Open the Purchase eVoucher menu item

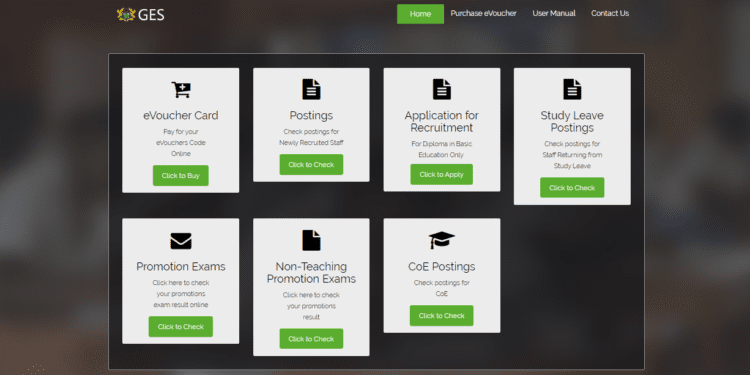[484, 13]
